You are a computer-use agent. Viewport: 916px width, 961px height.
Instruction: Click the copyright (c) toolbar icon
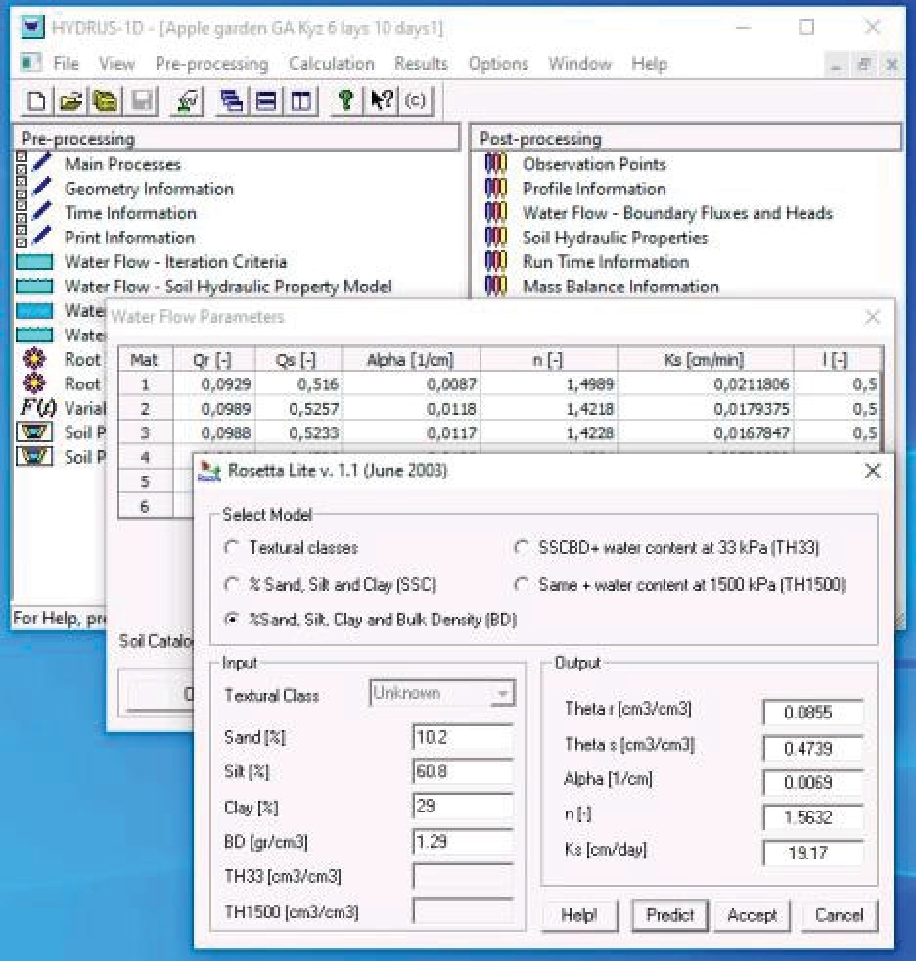coord(415,101)
